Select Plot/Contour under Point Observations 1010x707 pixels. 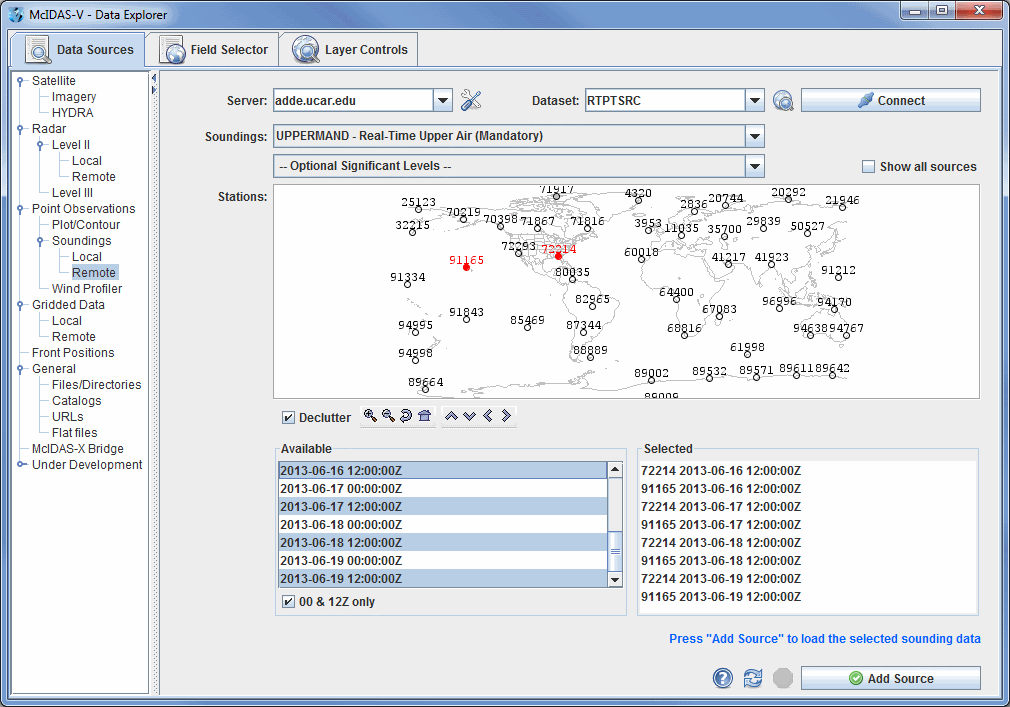[x=86, y=225]
